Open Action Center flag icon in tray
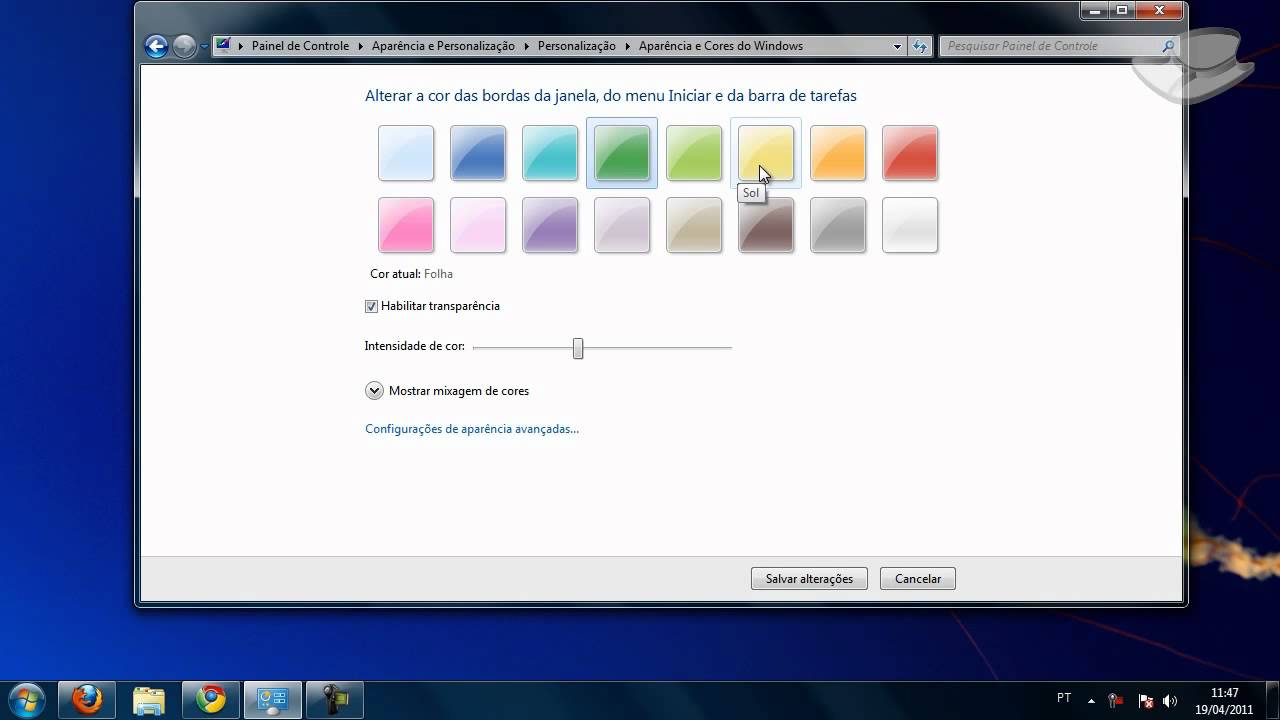This screenshot has height=720, width=1280. coord(1146,701)
